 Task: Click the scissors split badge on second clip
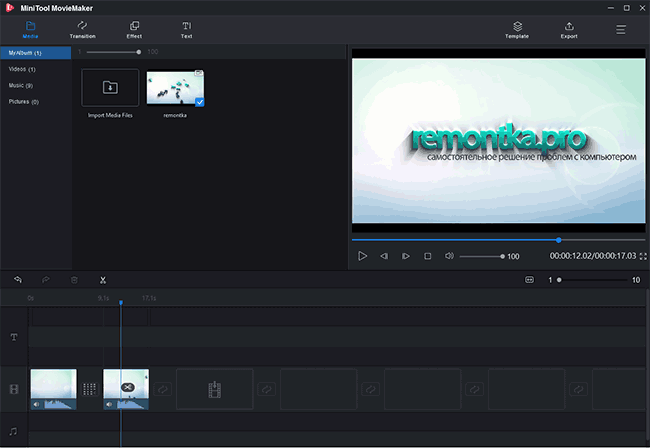coord(128,387)
